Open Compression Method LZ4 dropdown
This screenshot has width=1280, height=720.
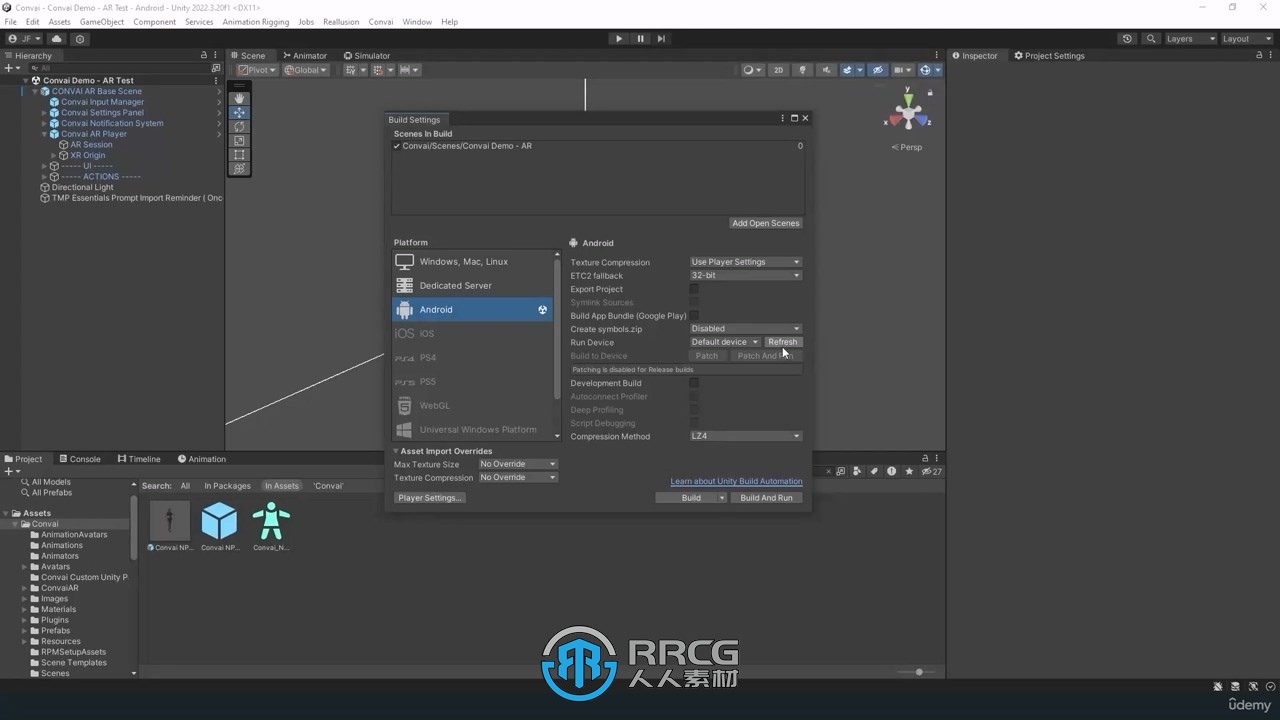click(746, 436)
